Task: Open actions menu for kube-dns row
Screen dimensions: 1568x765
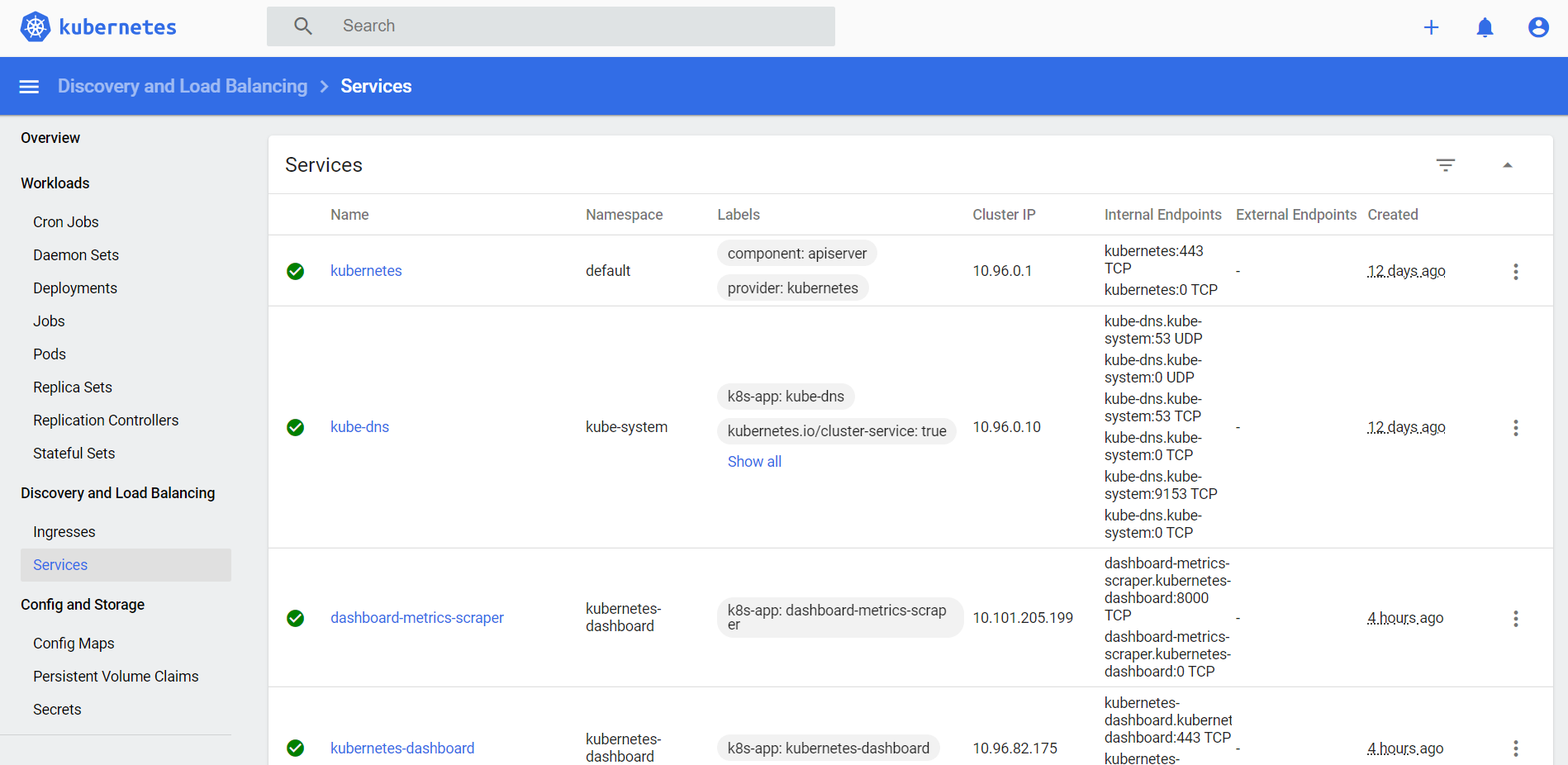Action: (x=1515, y=428)
